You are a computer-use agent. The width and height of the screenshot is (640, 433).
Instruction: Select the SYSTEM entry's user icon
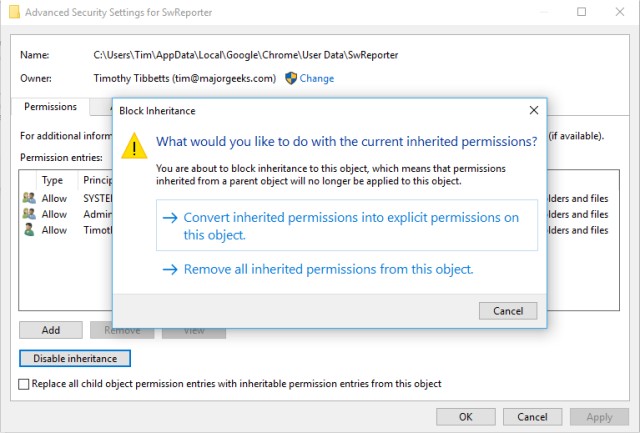pos(29,198)
